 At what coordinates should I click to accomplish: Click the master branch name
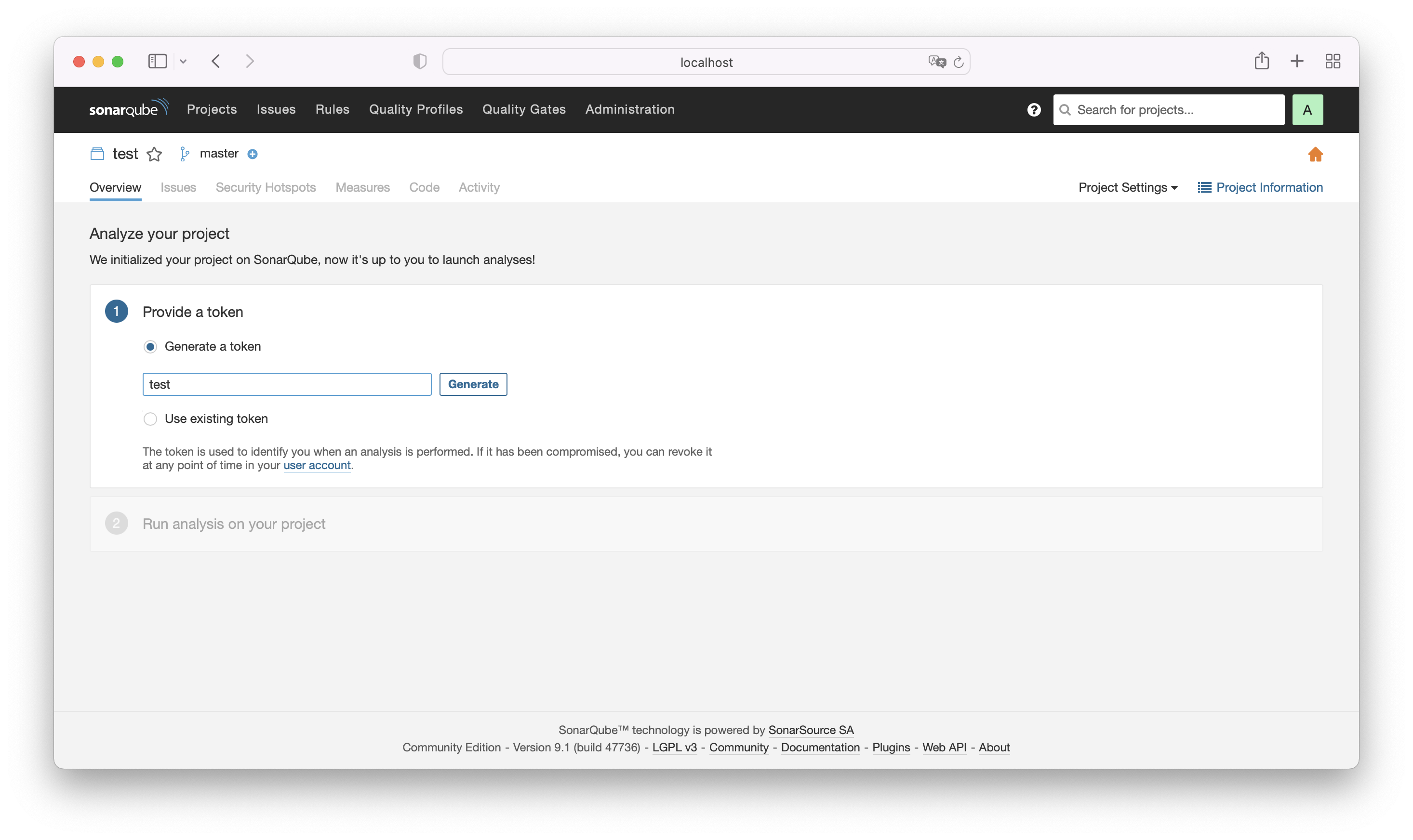pos(219,153)
